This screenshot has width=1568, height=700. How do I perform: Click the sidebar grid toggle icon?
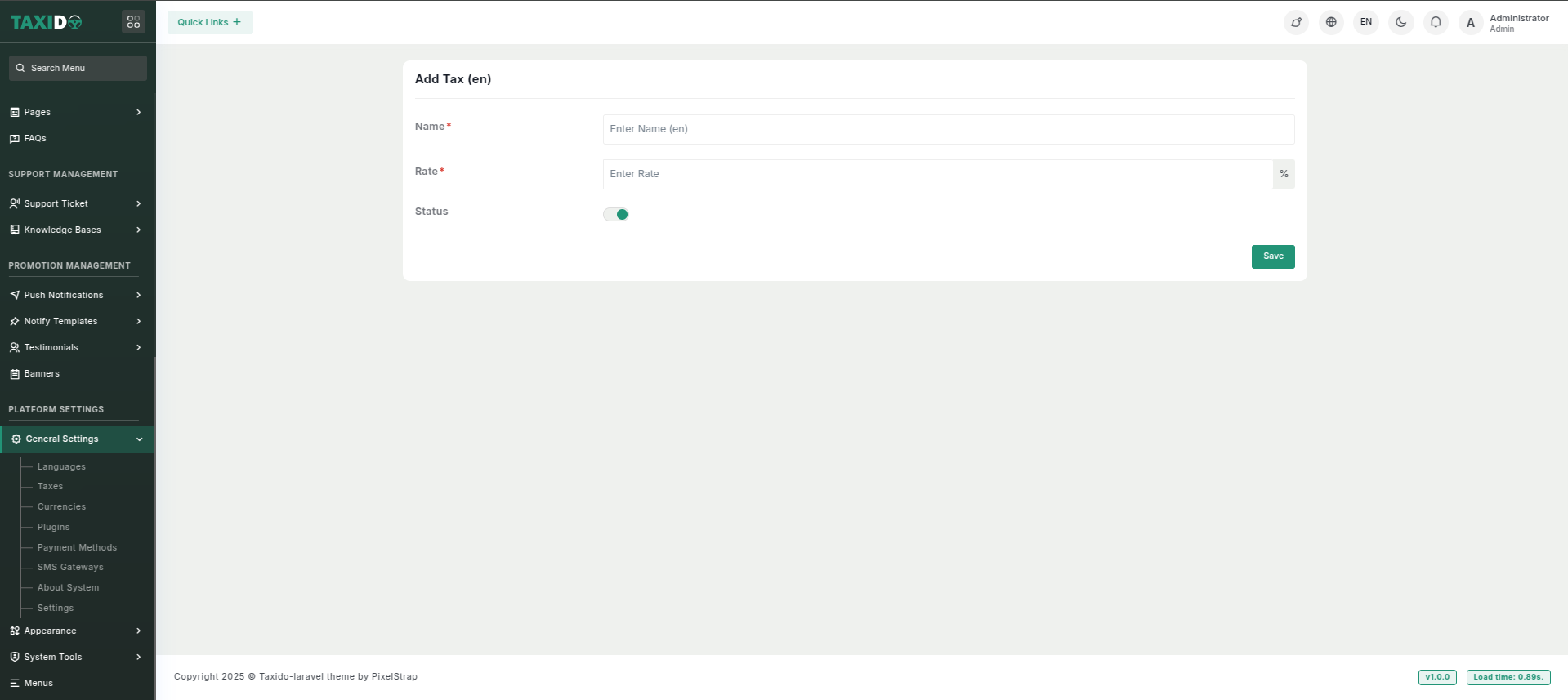tap(133, 22)
